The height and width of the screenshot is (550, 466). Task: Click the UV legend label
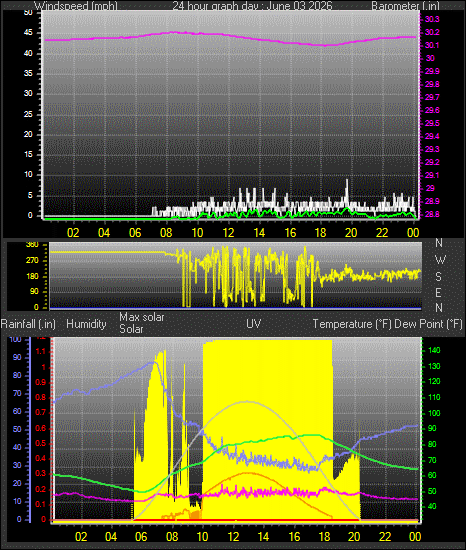point(254,323)
